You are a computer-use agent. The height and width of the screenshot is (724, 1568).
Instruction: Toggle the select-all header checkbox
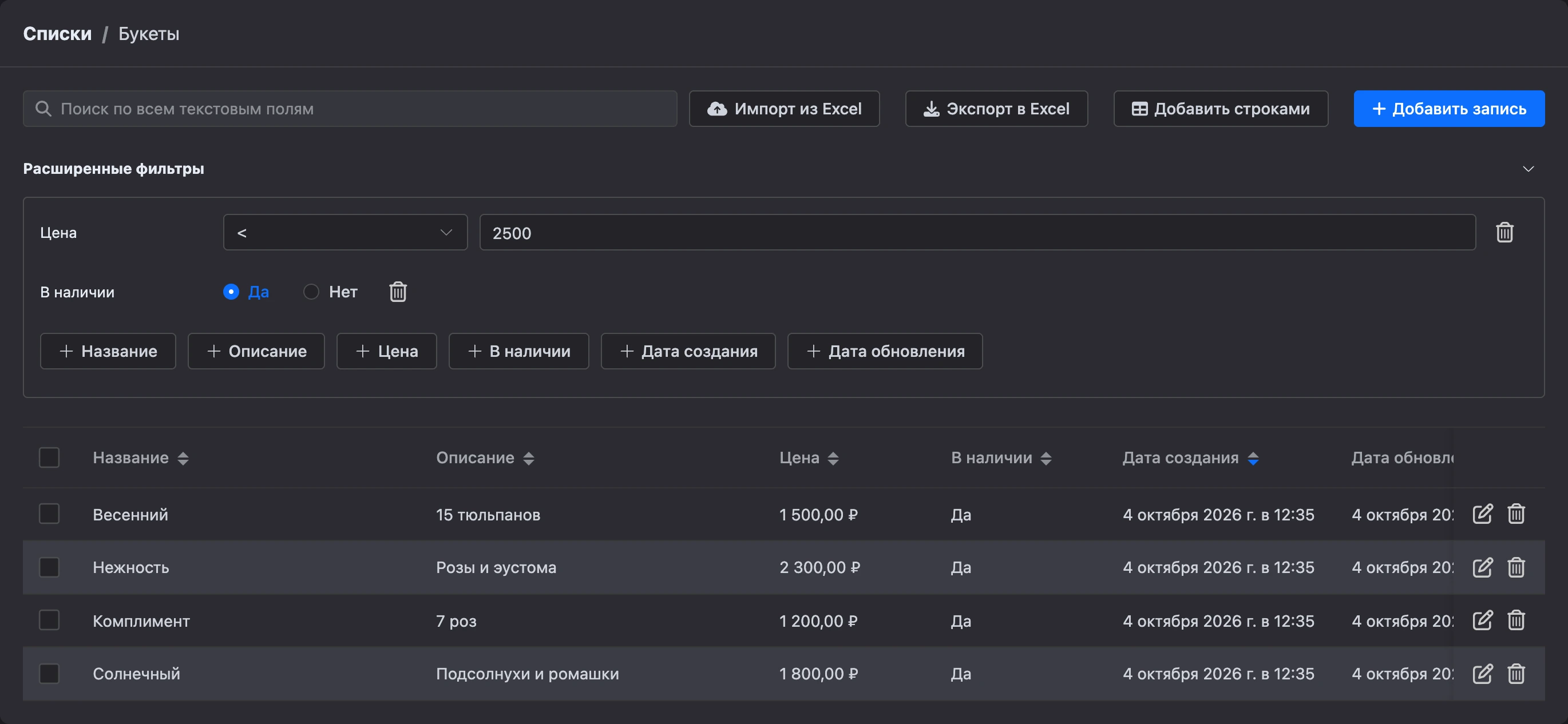coord(49,458)
